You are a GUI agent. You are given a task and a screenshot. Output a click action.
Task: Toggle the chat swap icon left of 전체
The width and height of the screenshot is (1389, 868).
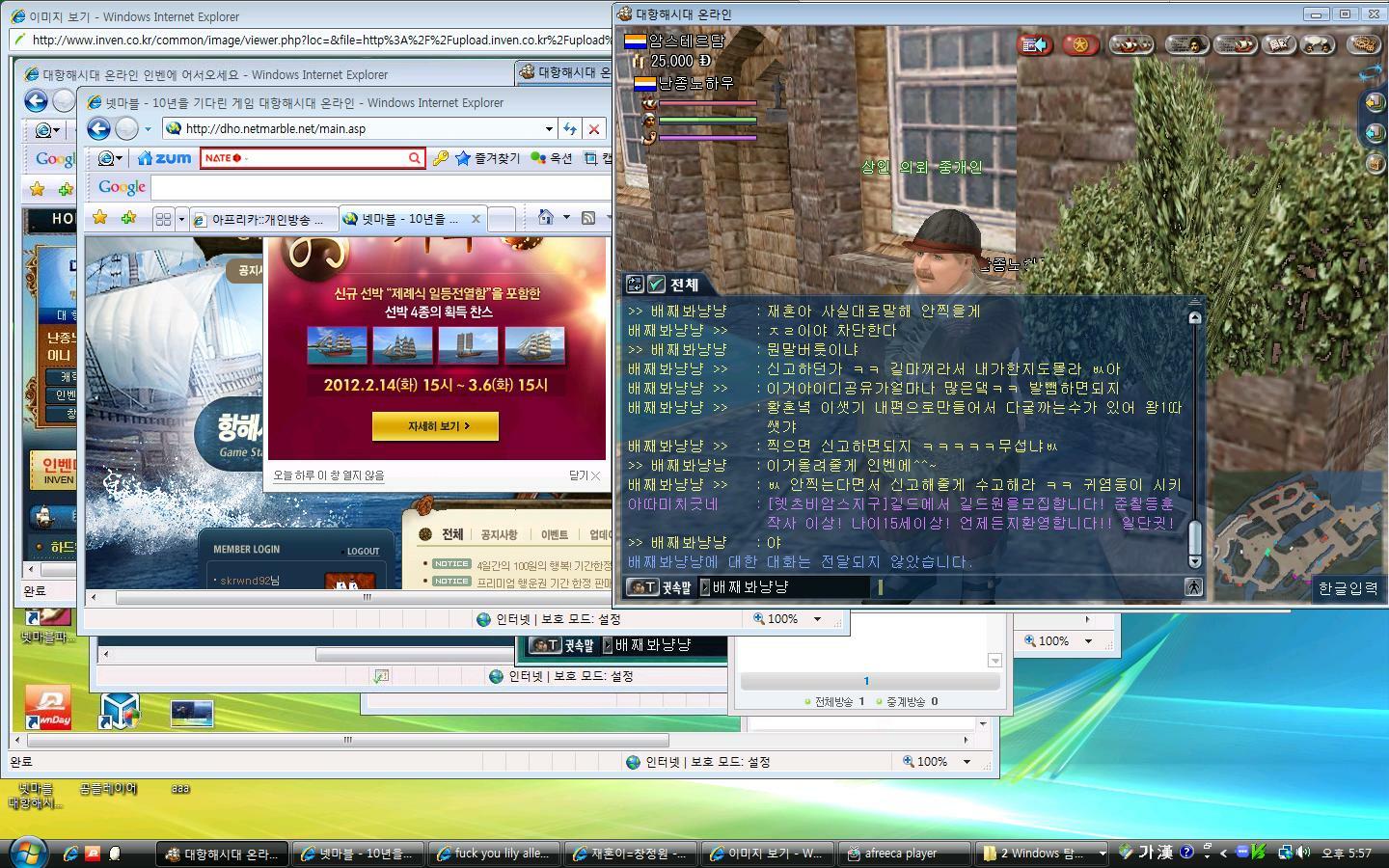635,285
